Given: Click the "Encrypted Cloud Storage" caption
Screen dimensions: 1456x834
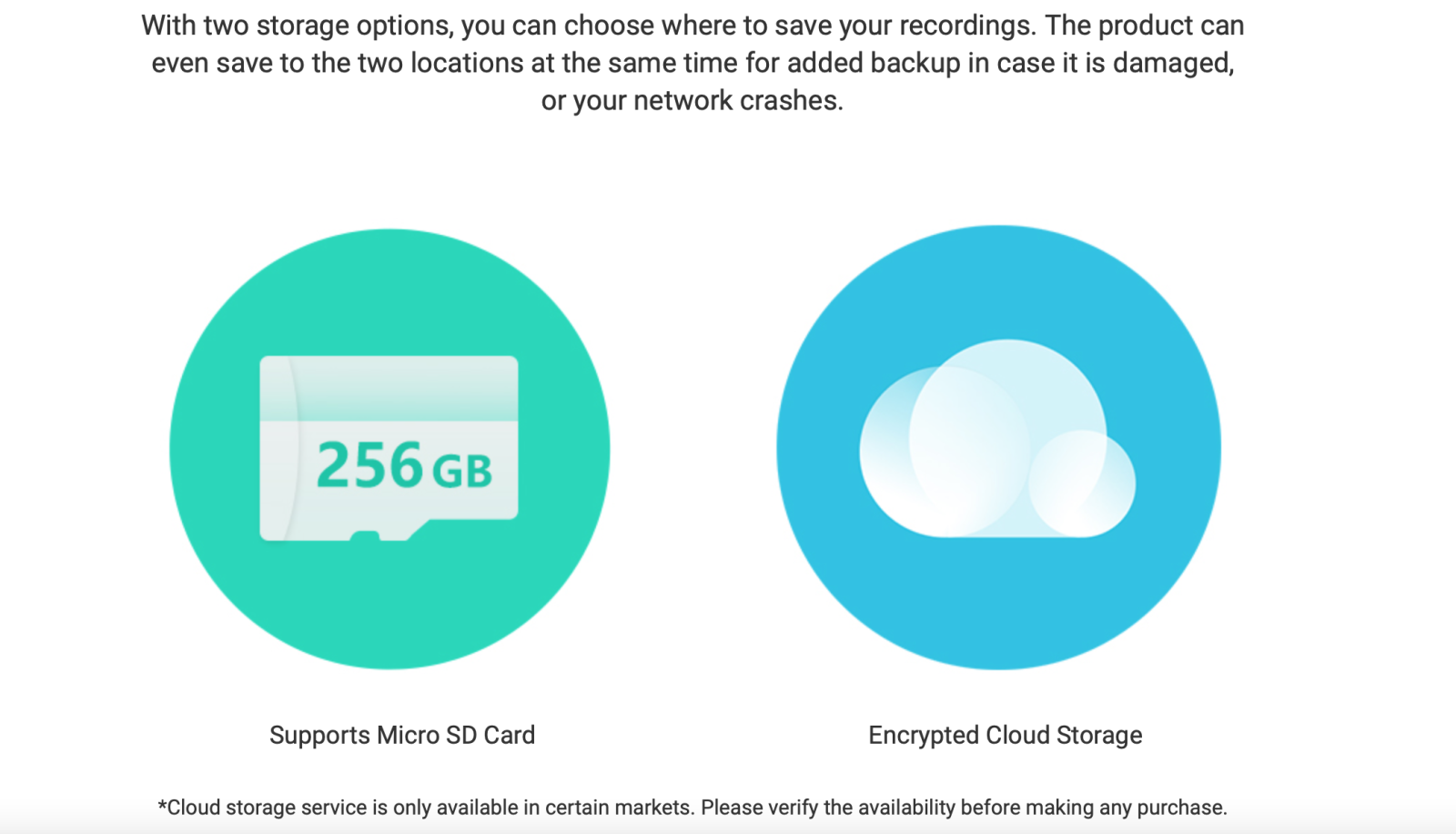Looking at the screenshot, I should pyautogui.click(x=1005, y=735).
